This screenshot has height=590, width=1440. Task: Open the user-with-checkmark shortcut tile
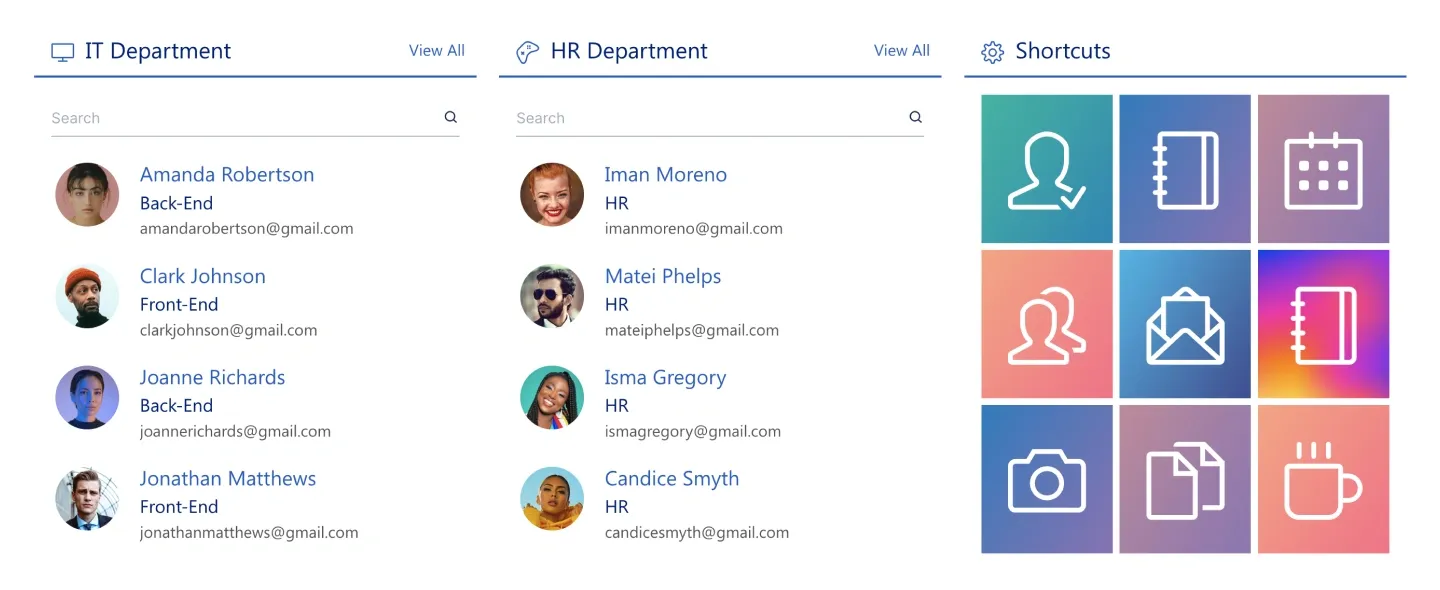click(1047, 169)
